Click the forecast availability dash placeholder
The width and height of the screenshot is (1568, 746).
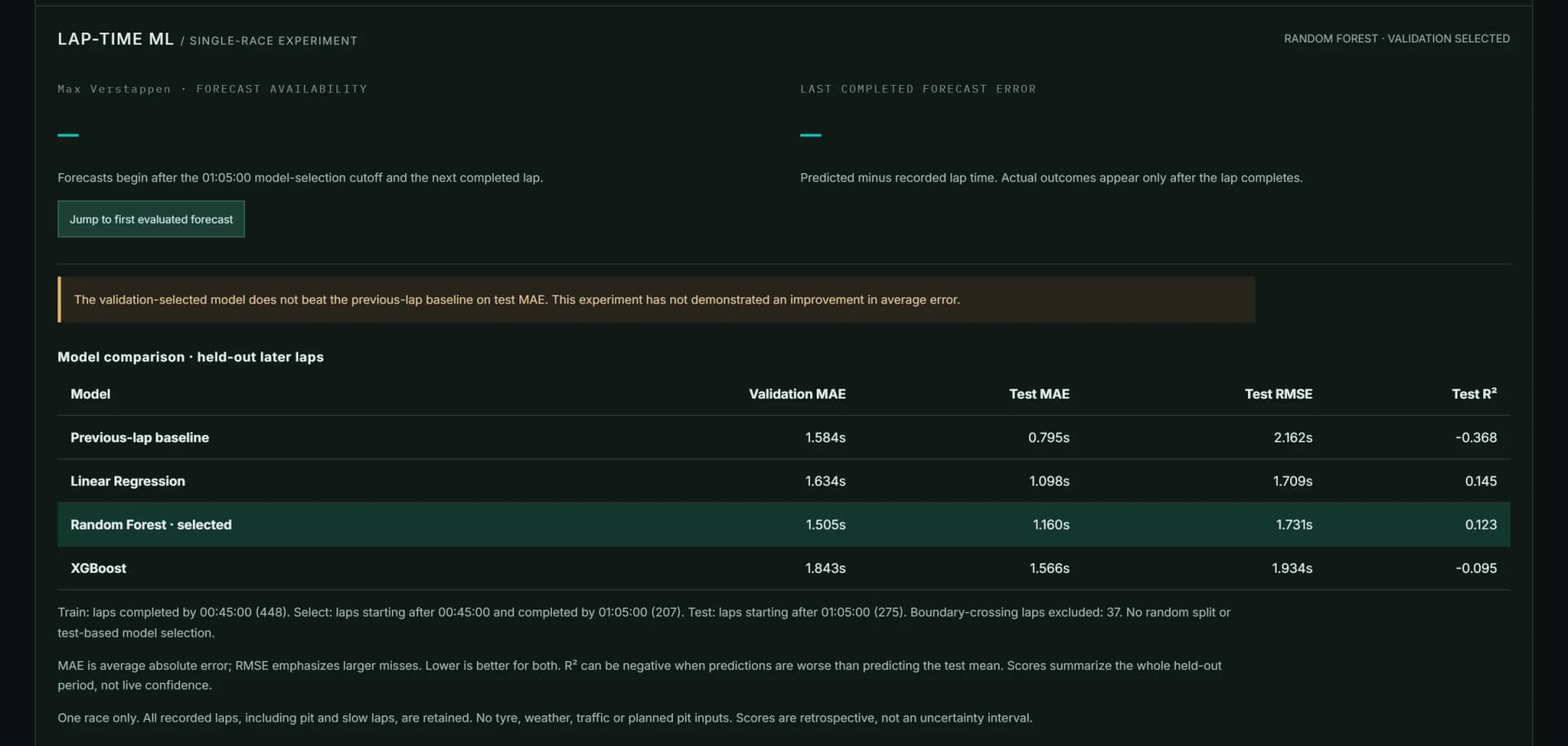click(68, 135)
